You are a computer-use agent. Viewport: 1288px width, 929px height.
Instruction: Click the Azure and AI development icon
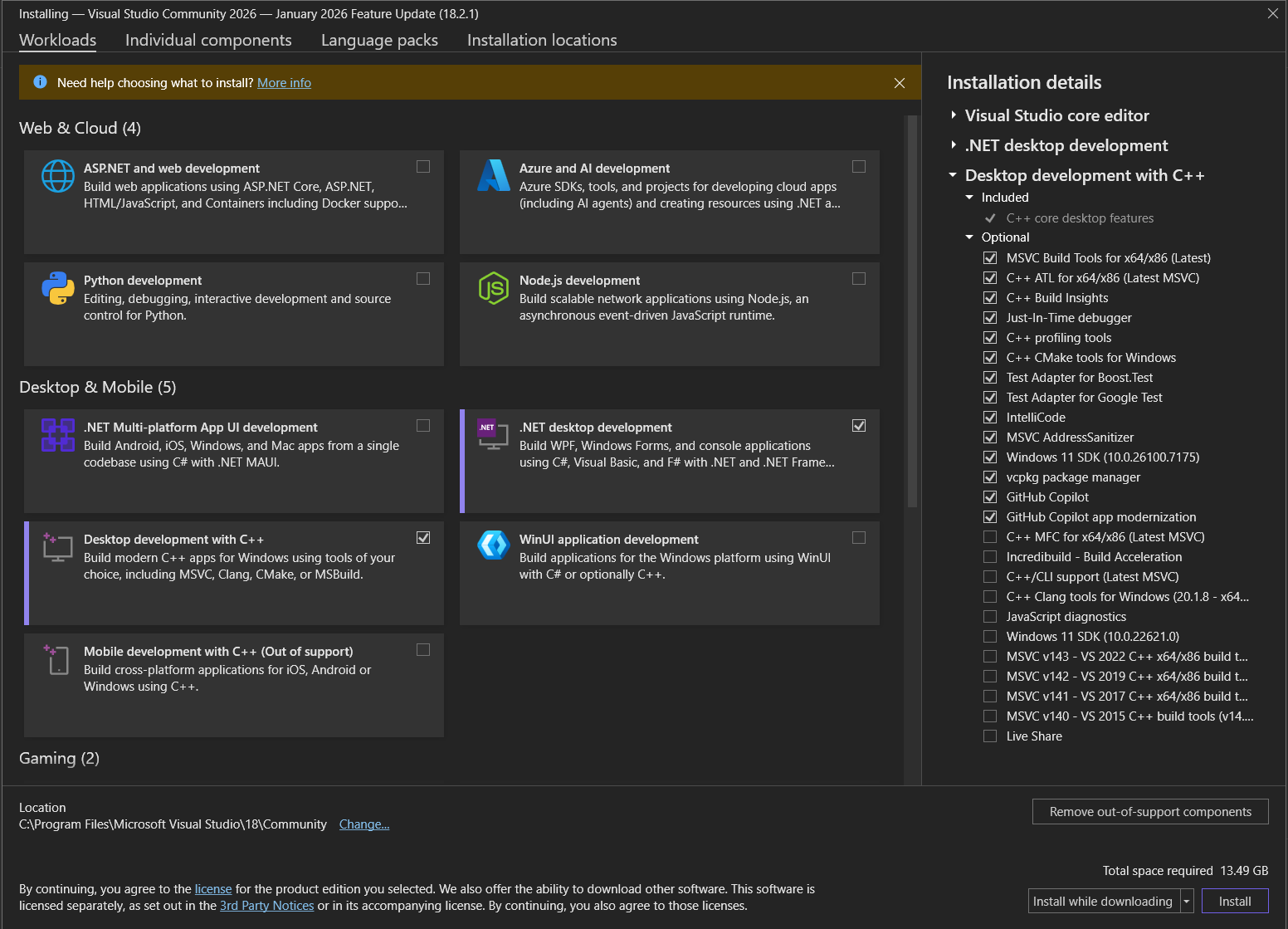494,176
